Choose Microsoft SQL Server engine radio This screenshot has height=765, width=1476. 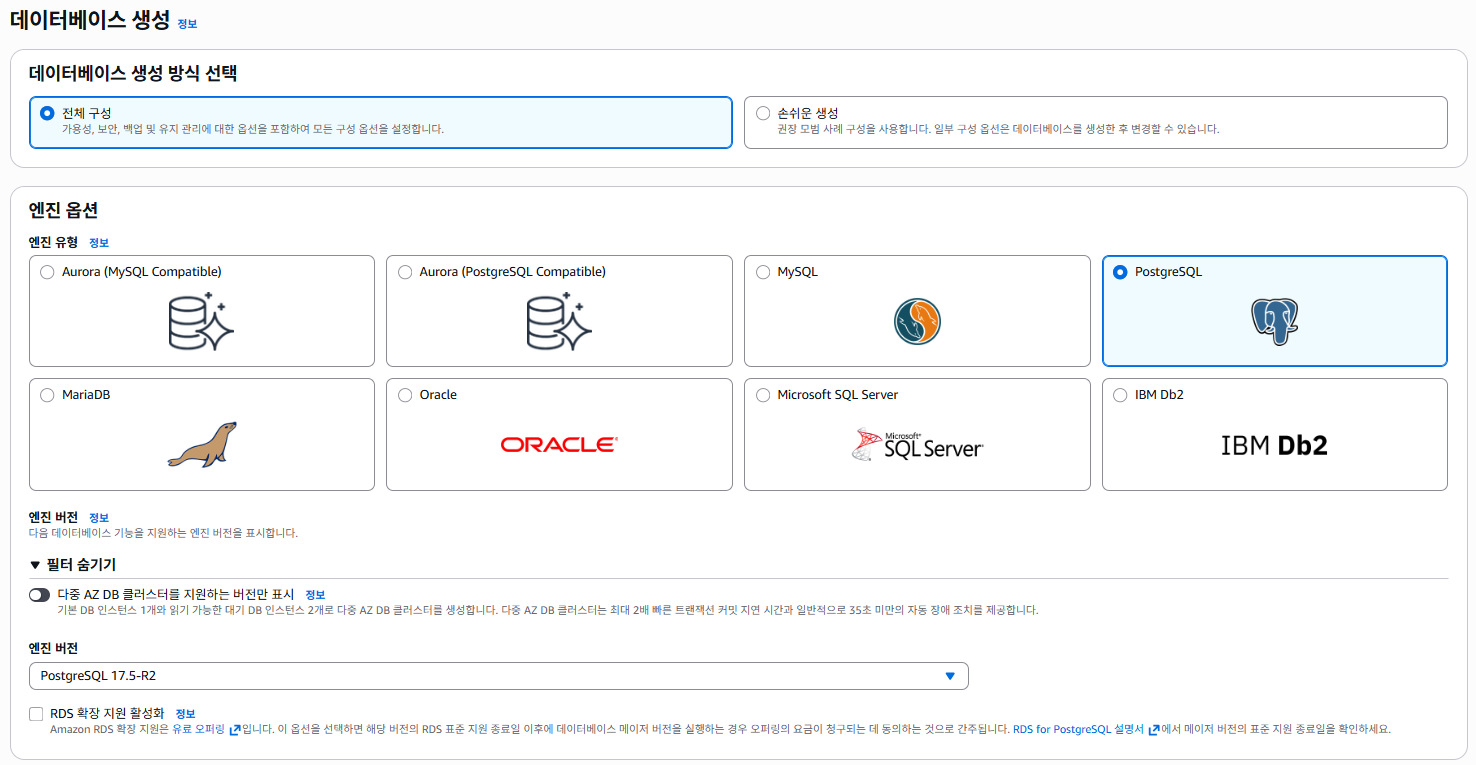point(763,395)
